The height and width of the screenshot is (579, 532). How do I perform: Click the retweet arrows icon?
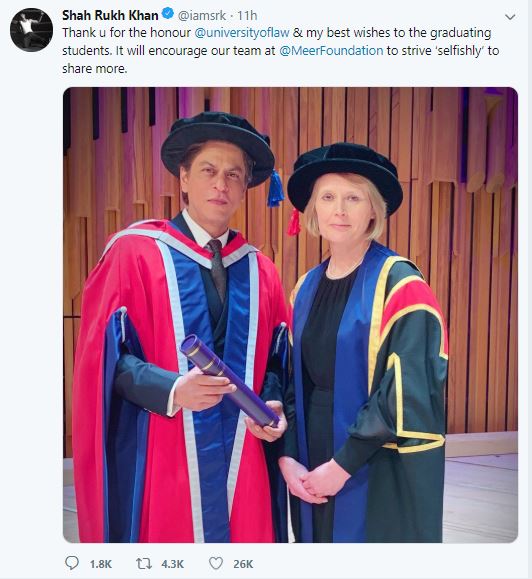pyautogui.click(x=144, y=564)
